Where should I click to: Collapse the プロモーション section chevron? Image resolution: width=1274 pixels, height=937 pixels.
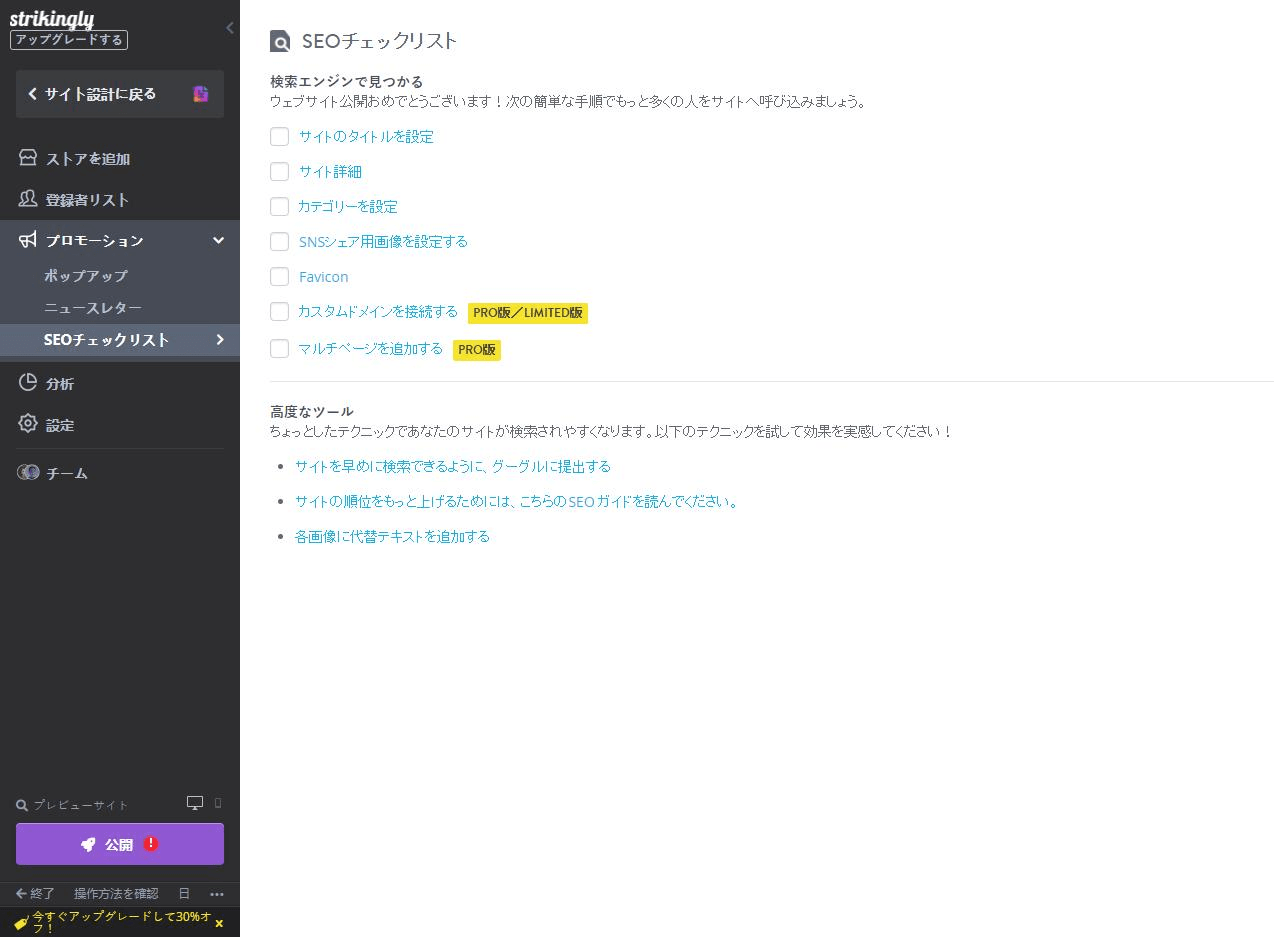217,240
